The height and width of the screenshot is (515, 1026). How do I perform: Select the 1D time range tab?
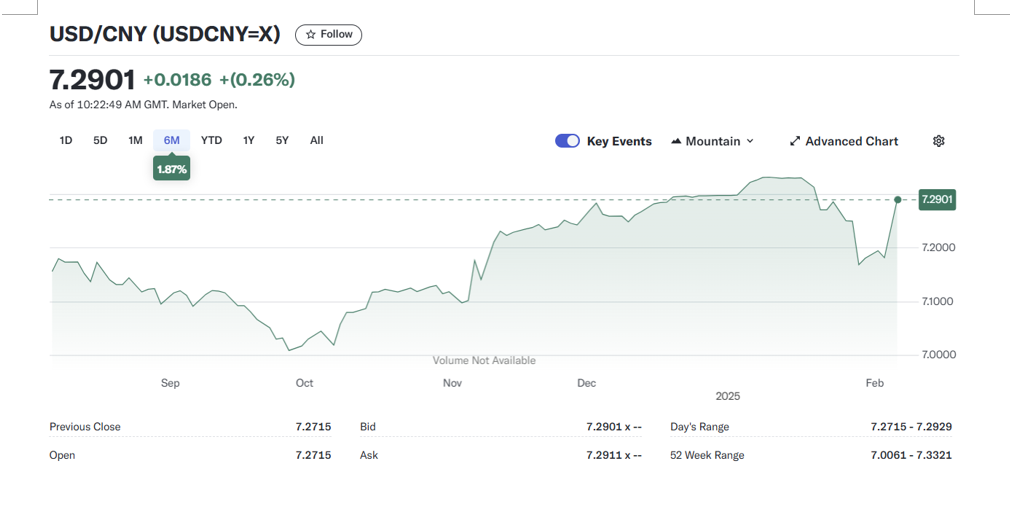point(66,141)
